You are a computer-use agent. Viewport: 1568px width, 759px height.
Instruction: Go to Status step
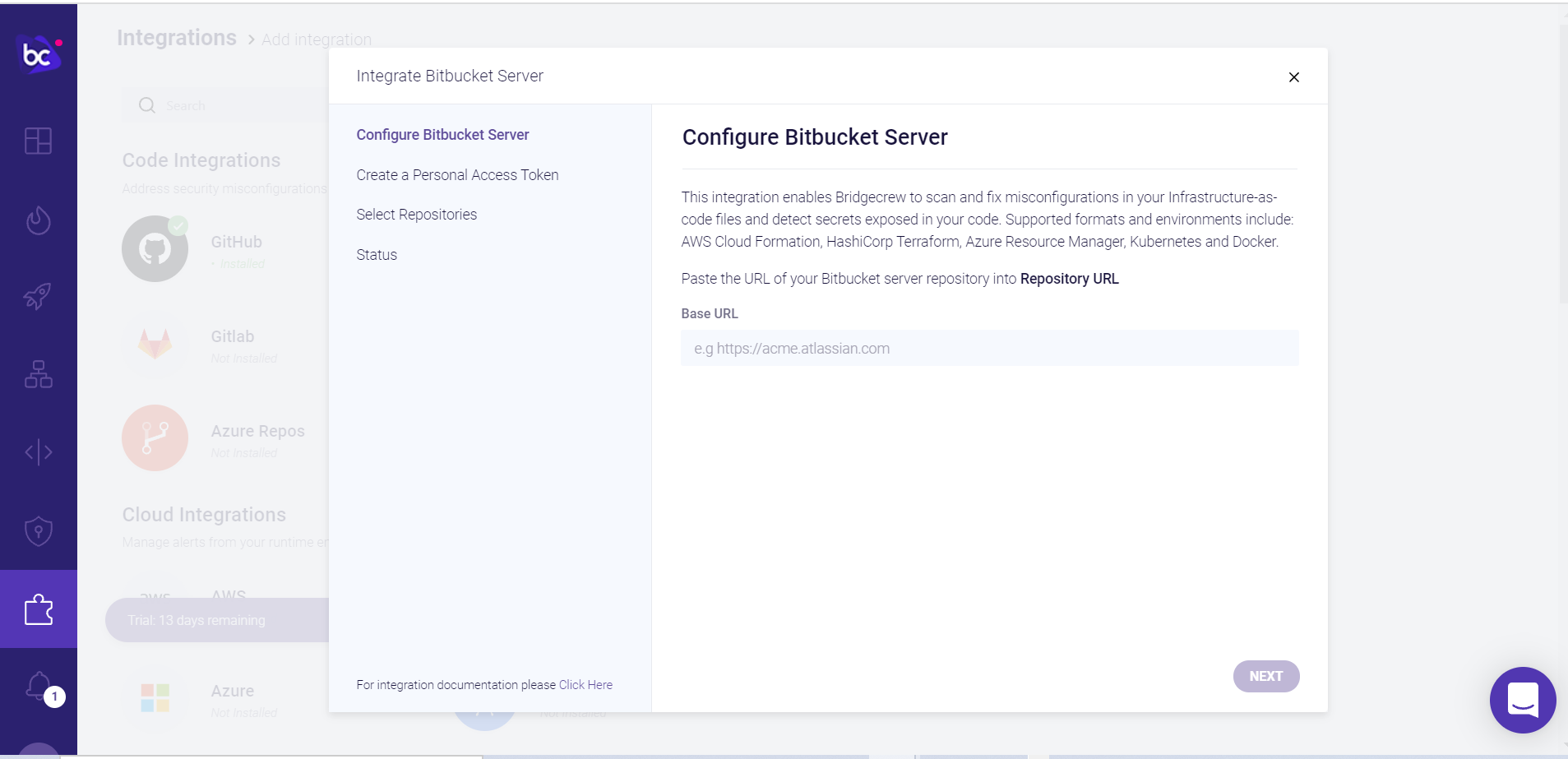pos(377,255)
